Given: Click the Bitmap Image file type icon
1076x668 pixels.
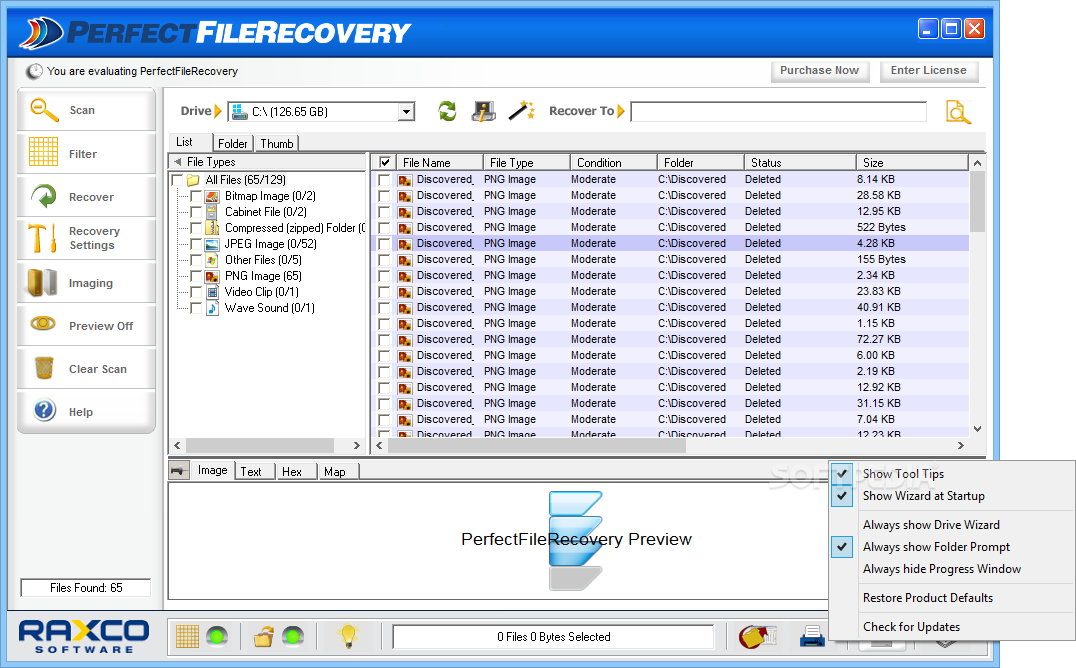Looking at the screenshot, I should click(x=213, y=196).
